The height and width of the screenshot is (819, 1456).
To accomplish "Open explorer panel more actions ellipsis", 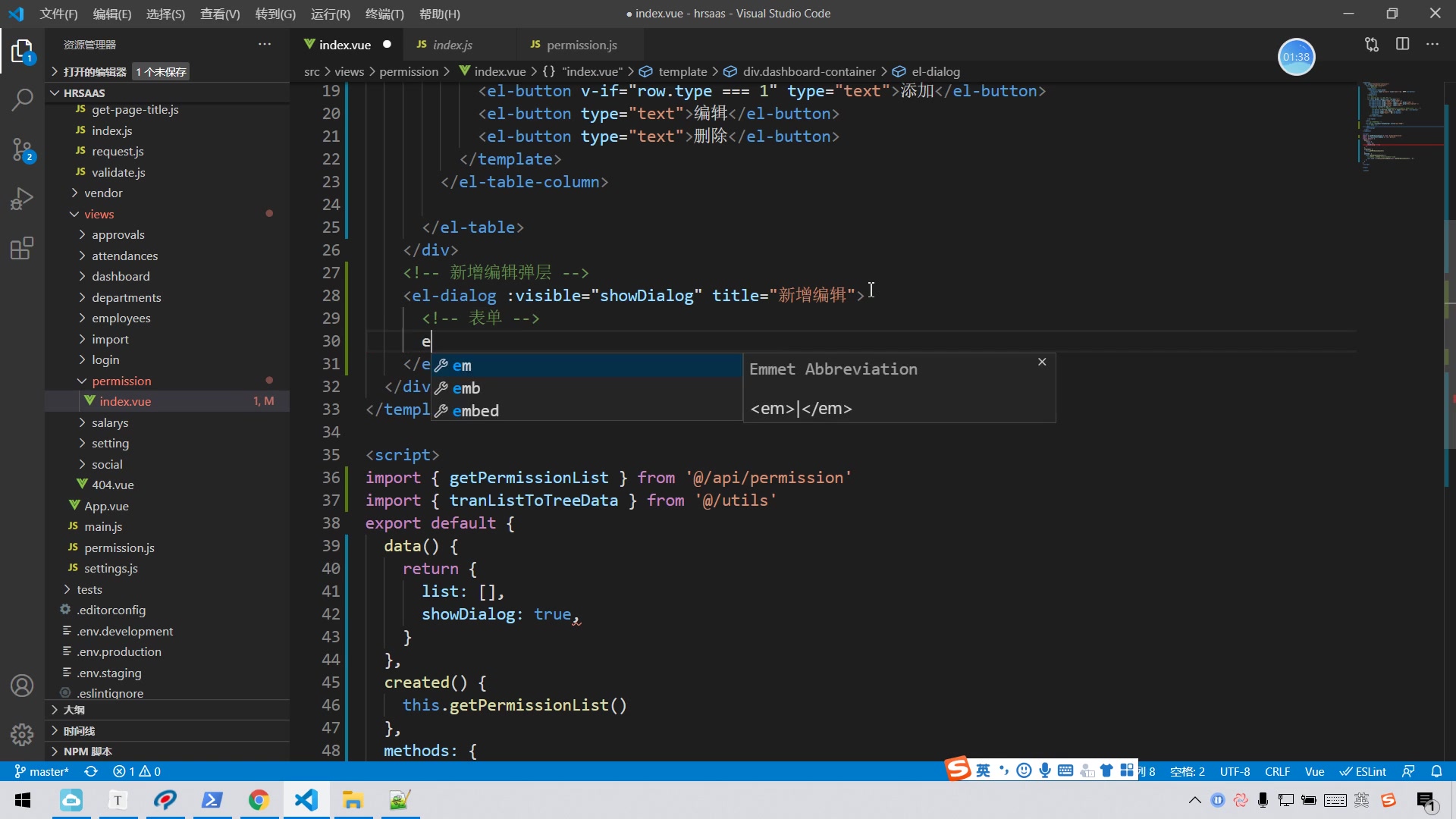I will click(x=265, y=45).
